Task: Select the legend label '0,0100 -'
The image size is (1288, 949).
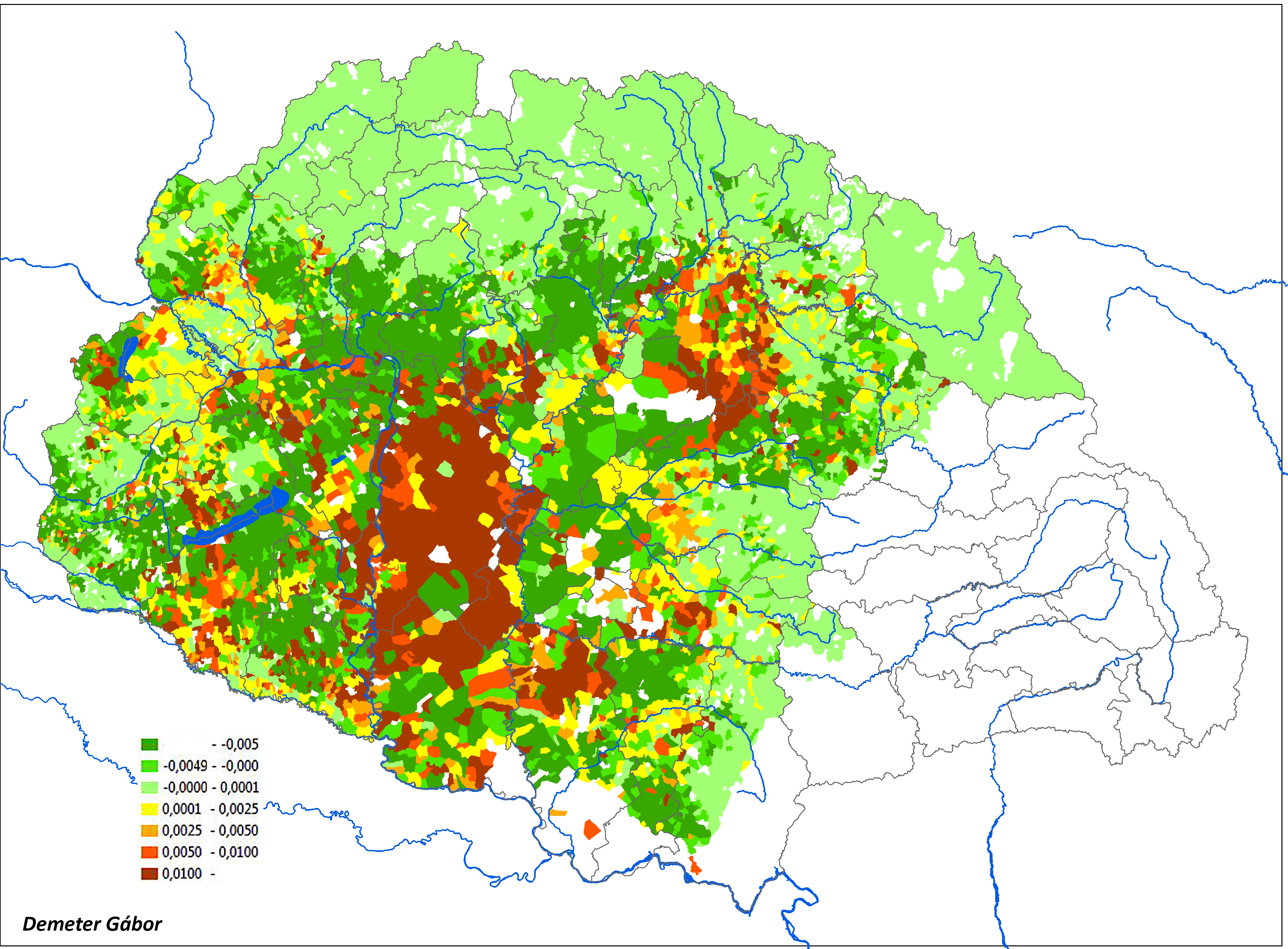Action: [x=189, y=874]
